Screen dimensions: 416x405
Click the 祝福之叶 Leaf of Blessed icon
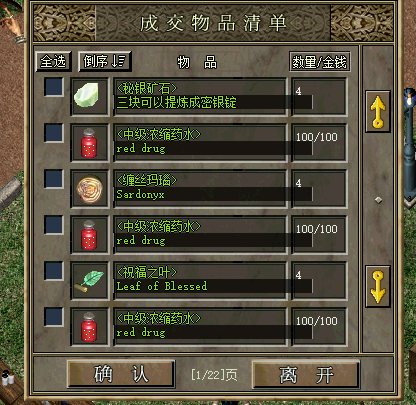pos(90,281)
